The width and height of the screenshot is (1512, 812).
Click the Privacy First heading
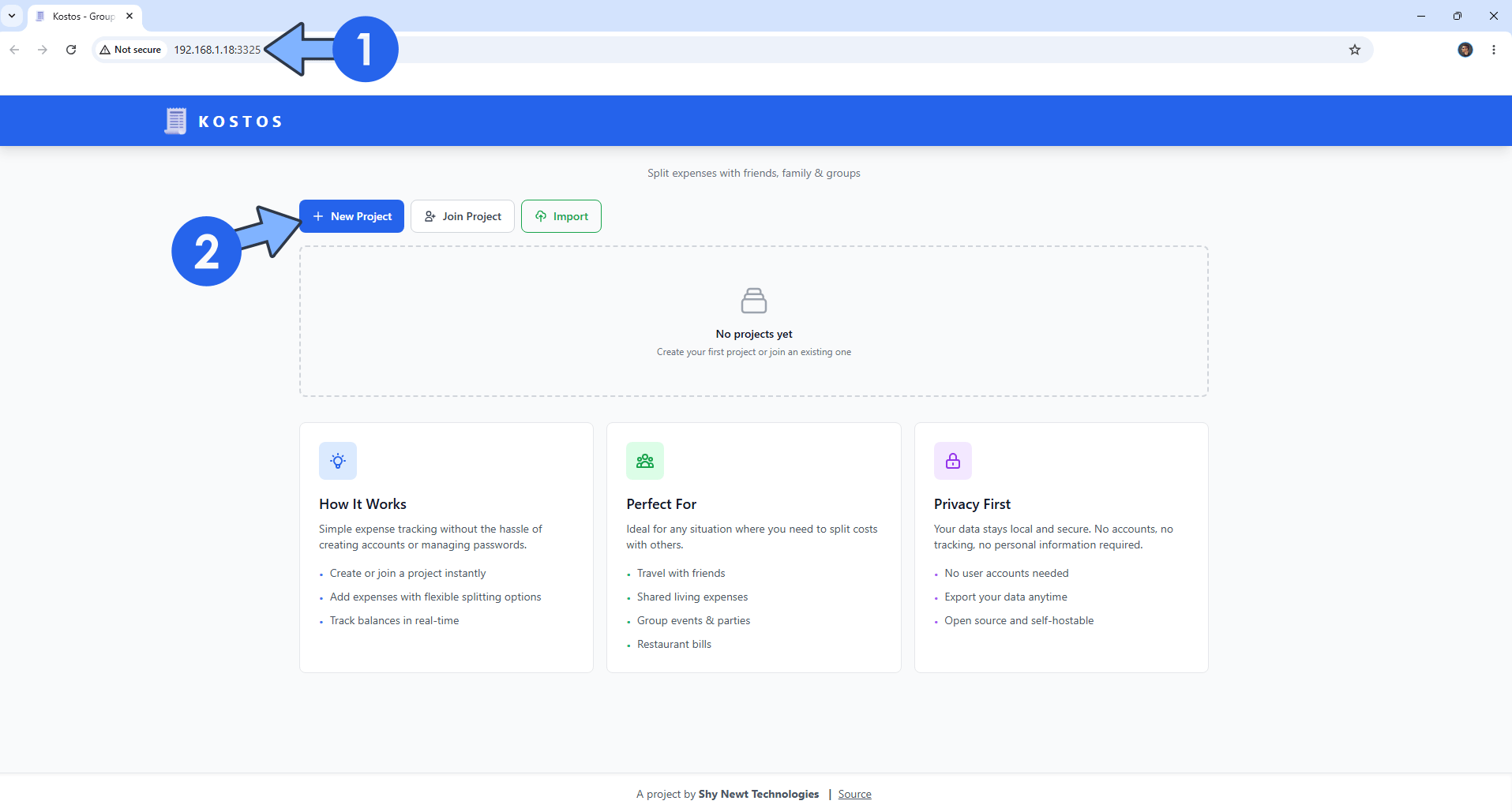tap(972, 504)
